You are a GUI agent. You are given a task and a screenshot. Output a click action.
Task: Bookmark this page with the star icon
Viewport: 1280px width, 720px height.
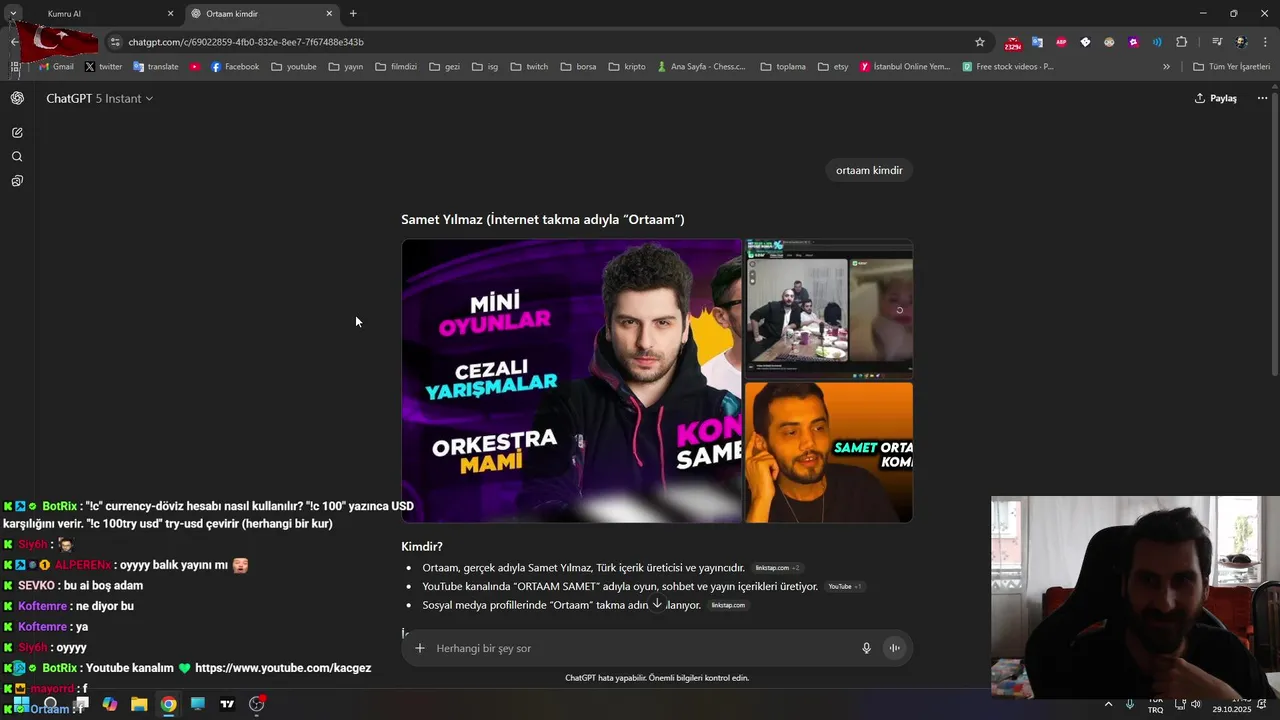[980, 42]
